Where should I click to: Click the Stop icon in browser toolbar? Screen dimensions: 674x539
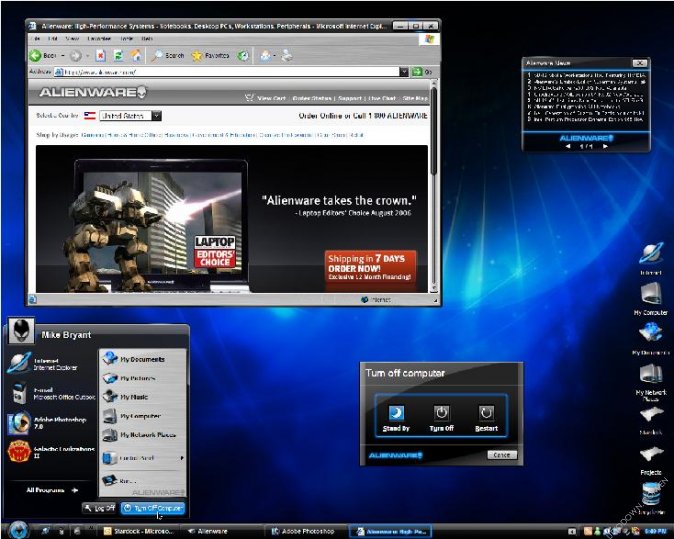click(x=101, y=56)
